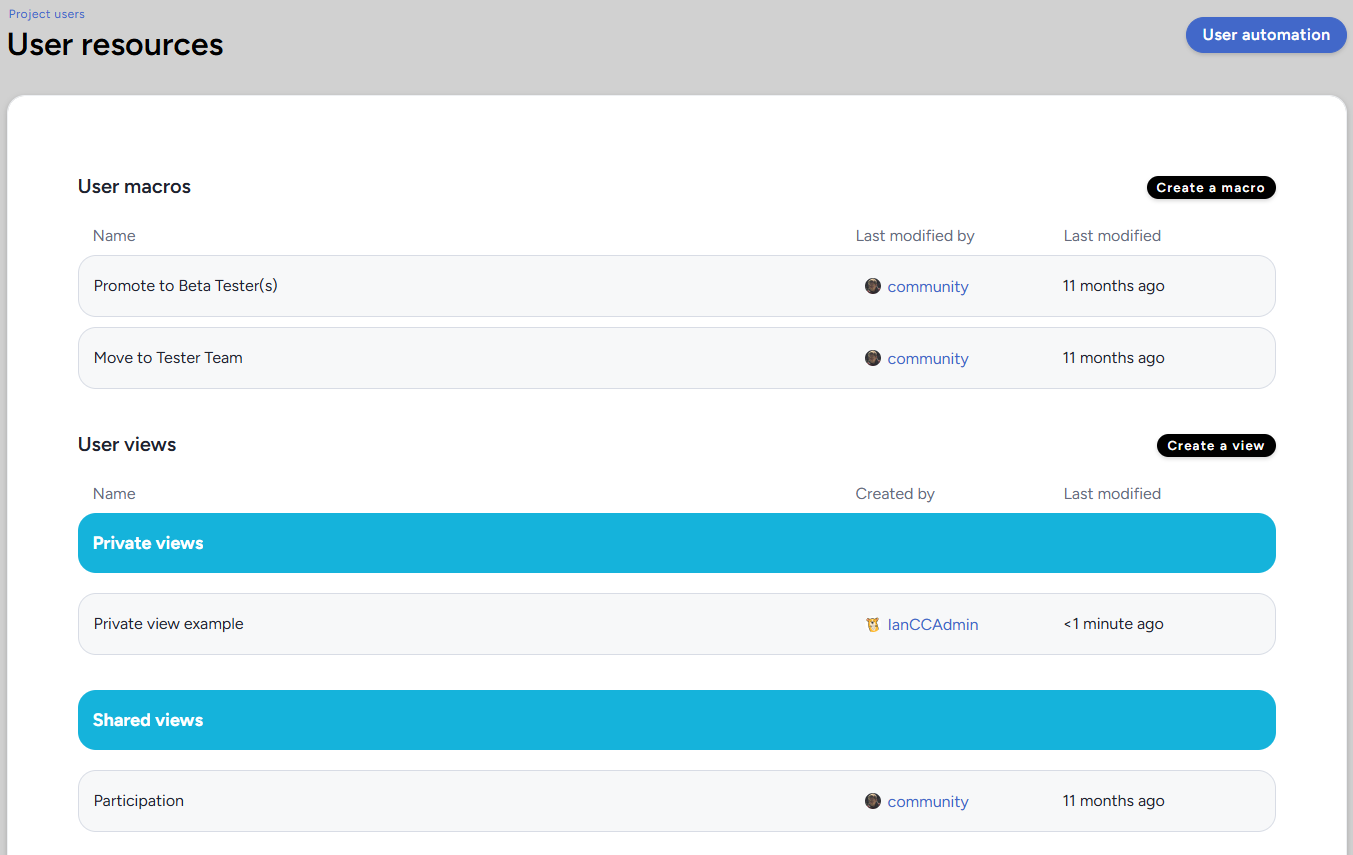Open community profile link in Move to Tester Team row
1353x855 pixels.
(x=927, y=359)
